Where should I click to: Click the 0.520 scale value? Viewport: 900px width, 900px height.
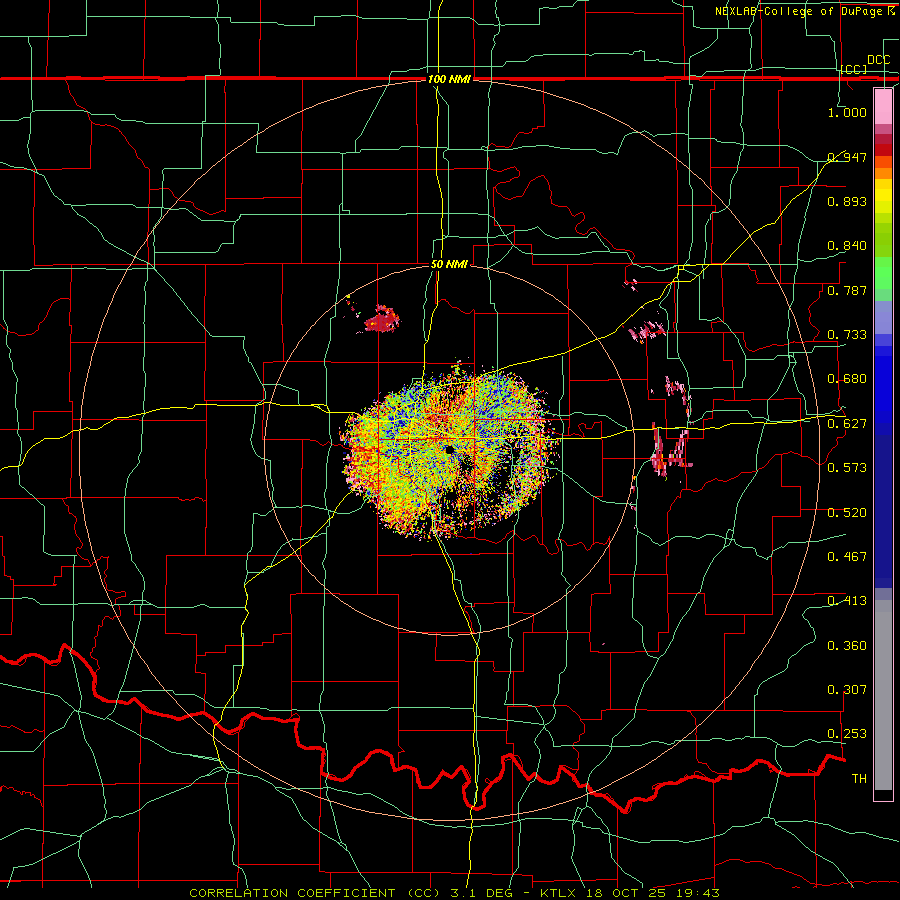[847, 513]
